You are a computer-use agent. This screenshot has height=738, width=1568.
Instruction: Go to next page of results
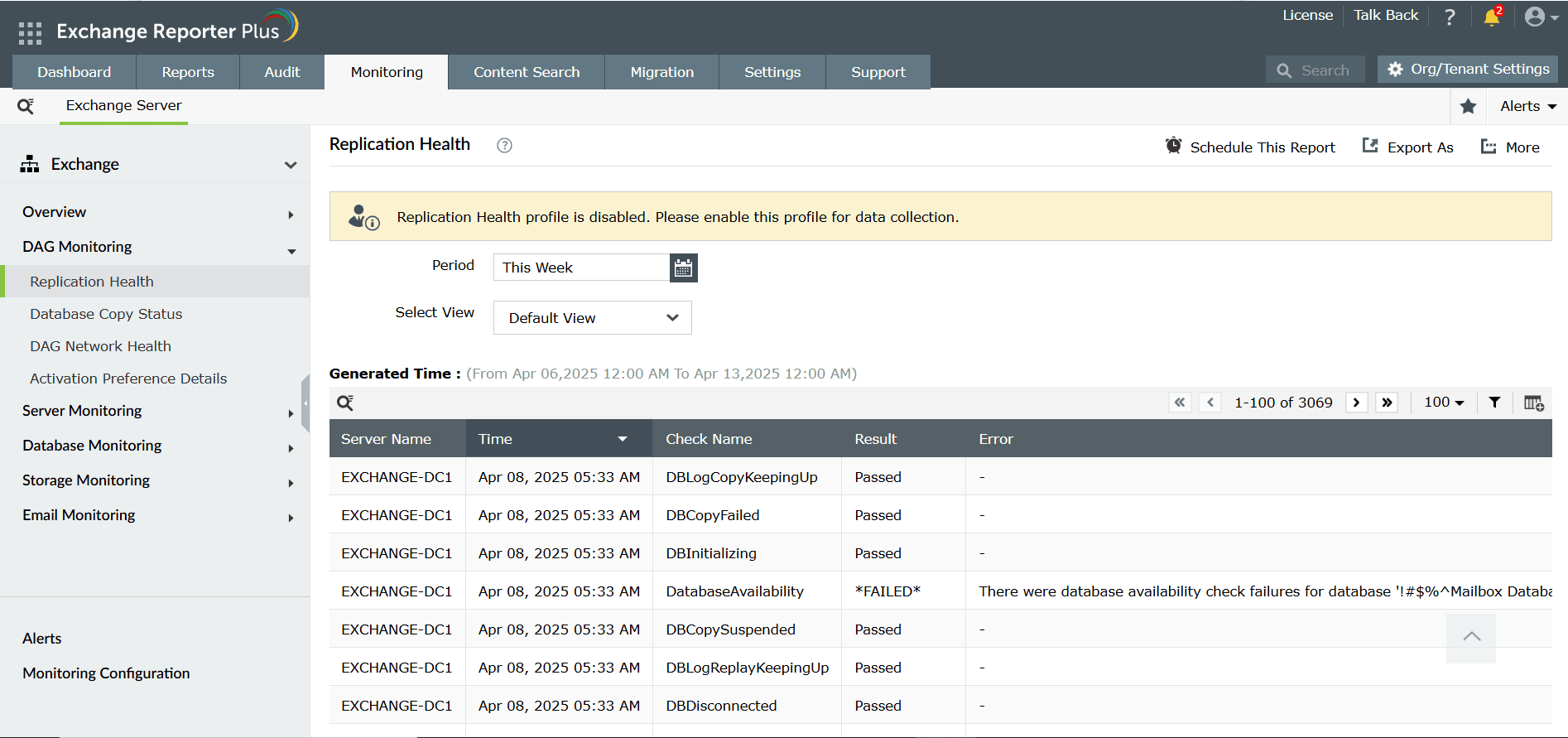[1356, 403]
